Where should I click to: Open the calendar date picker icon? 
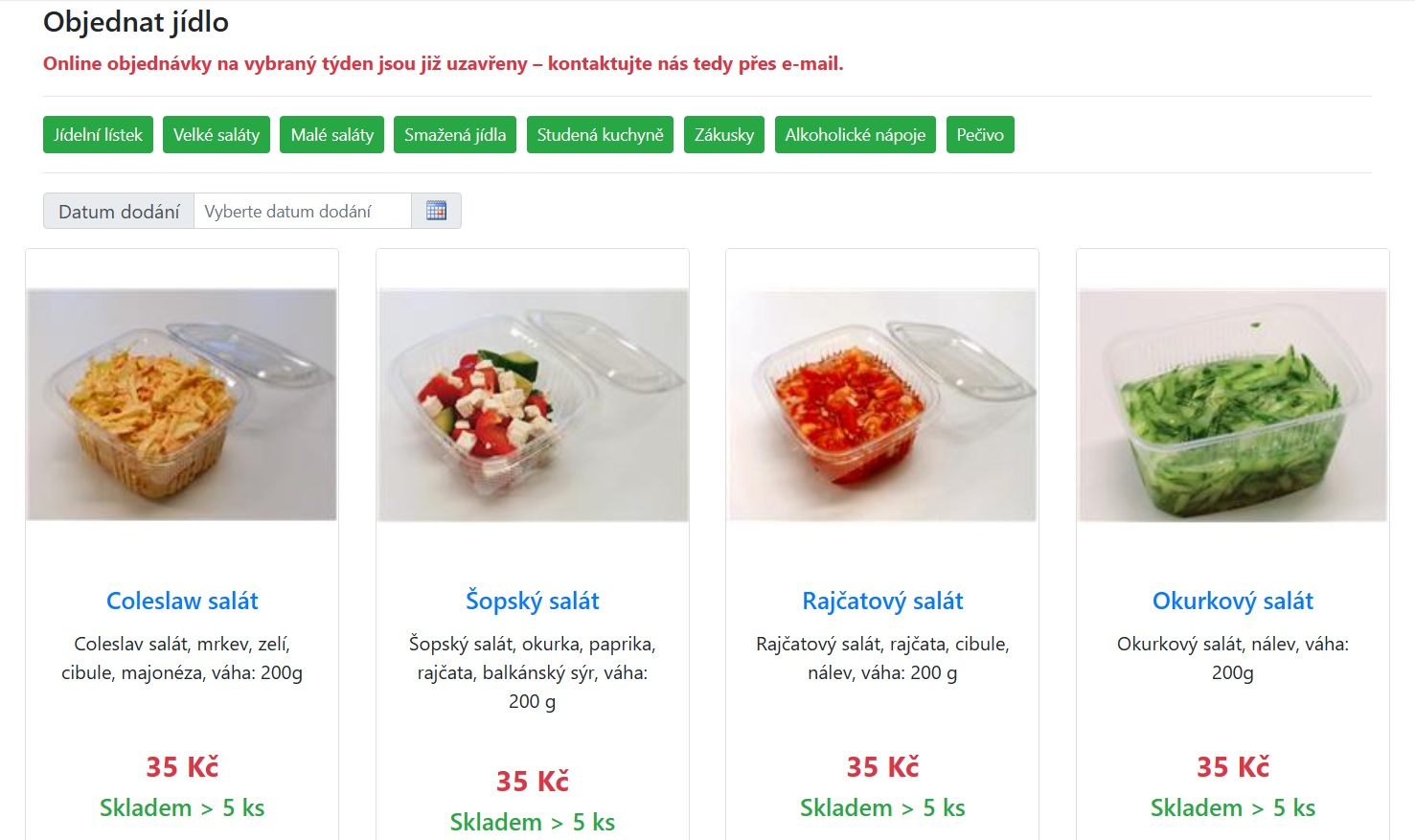coord(437,210)
